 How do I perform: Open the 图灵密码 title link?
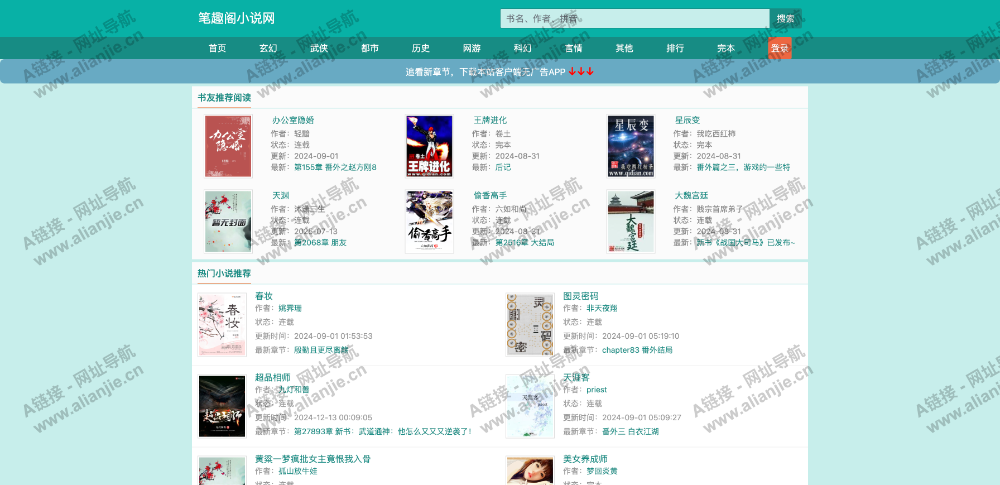tap(580, 296)
